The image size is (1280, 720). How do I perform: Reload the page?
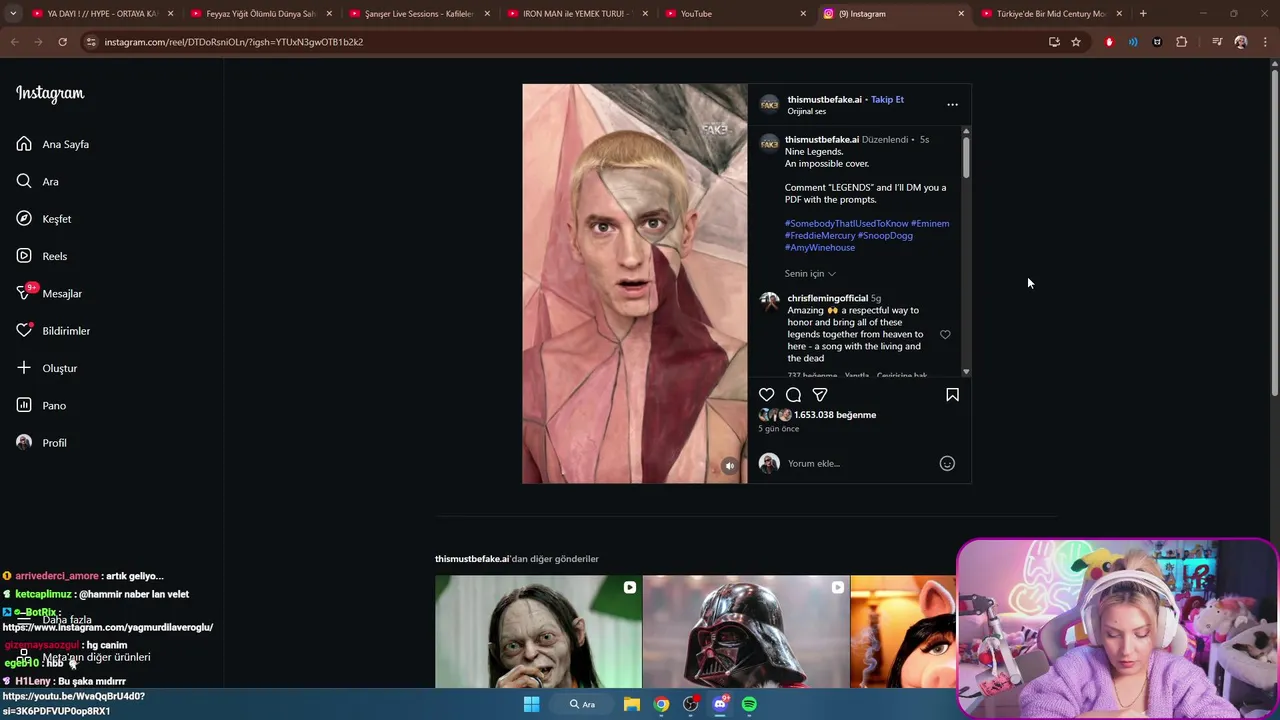pyautogui.click(x=62, y=42)
